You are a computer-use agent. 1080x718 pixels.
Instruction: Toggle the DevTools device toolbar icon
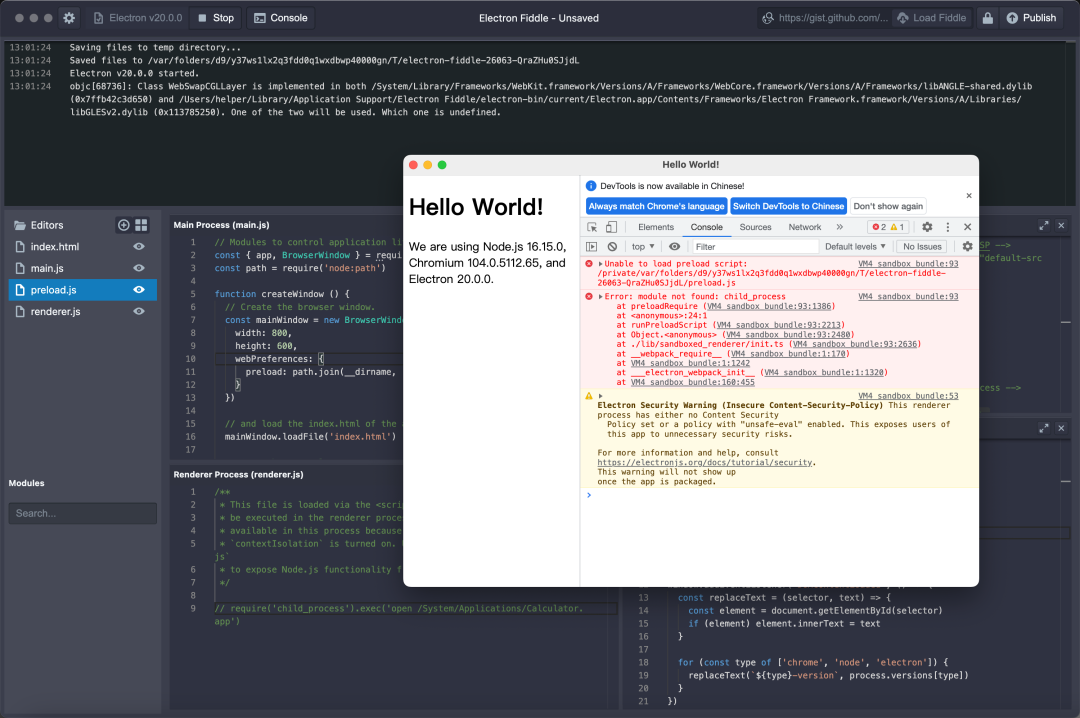(611, 227)
